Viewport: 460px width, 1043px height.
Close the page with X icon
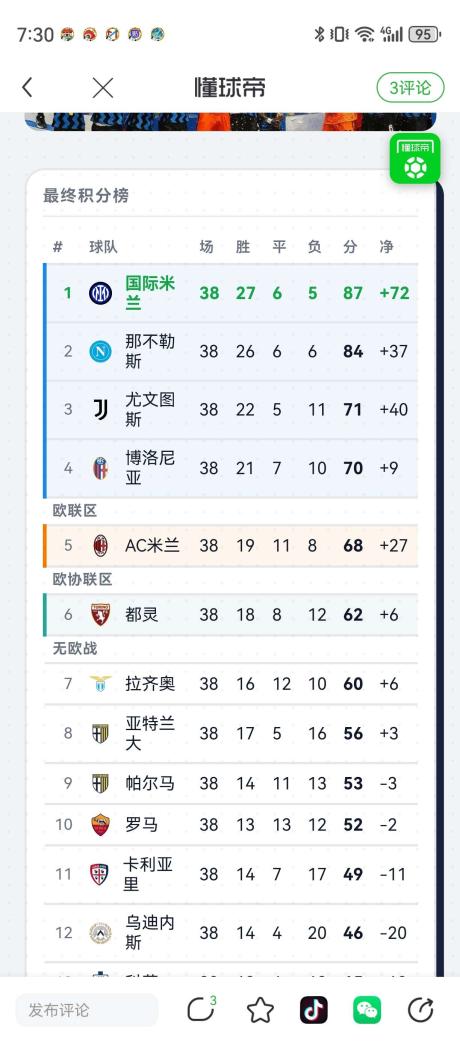[102, 87]
